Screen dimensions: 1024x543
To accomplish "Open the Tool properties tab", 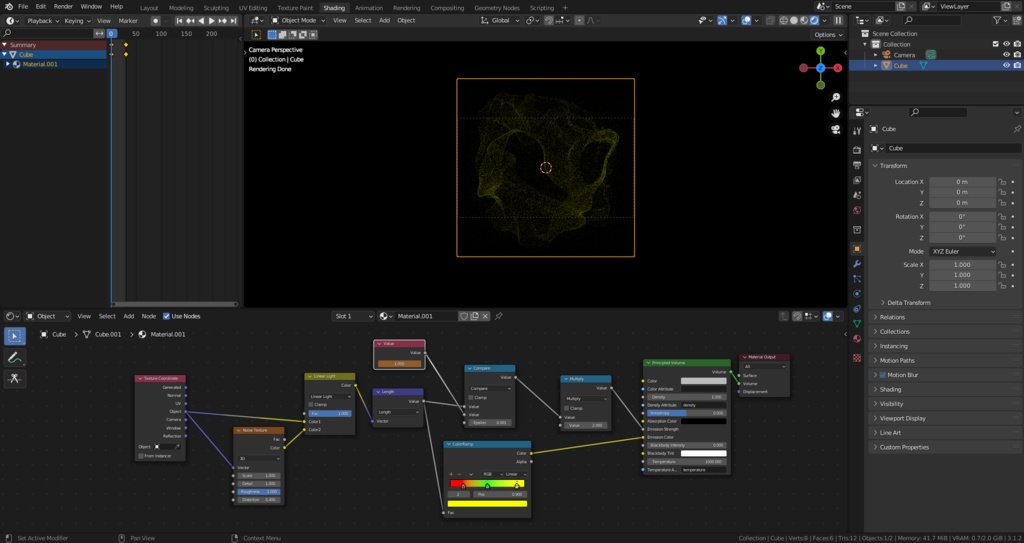I will 857,131.
